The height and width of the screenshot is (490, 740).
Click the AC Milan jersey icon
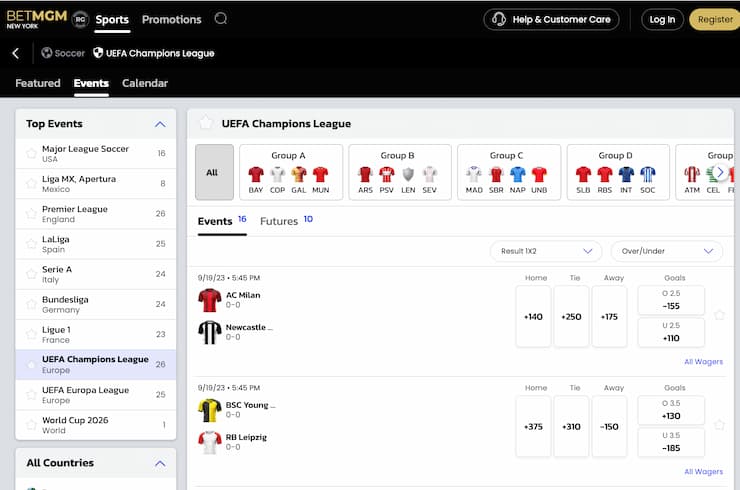coord(209,301)
